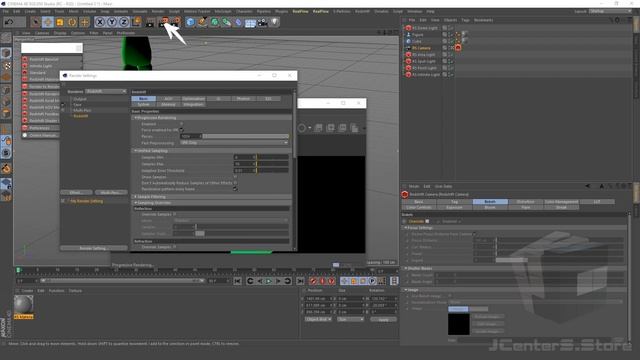Collapse the Unified Sampling section
The image size is (640, 360).
point(136,151)
